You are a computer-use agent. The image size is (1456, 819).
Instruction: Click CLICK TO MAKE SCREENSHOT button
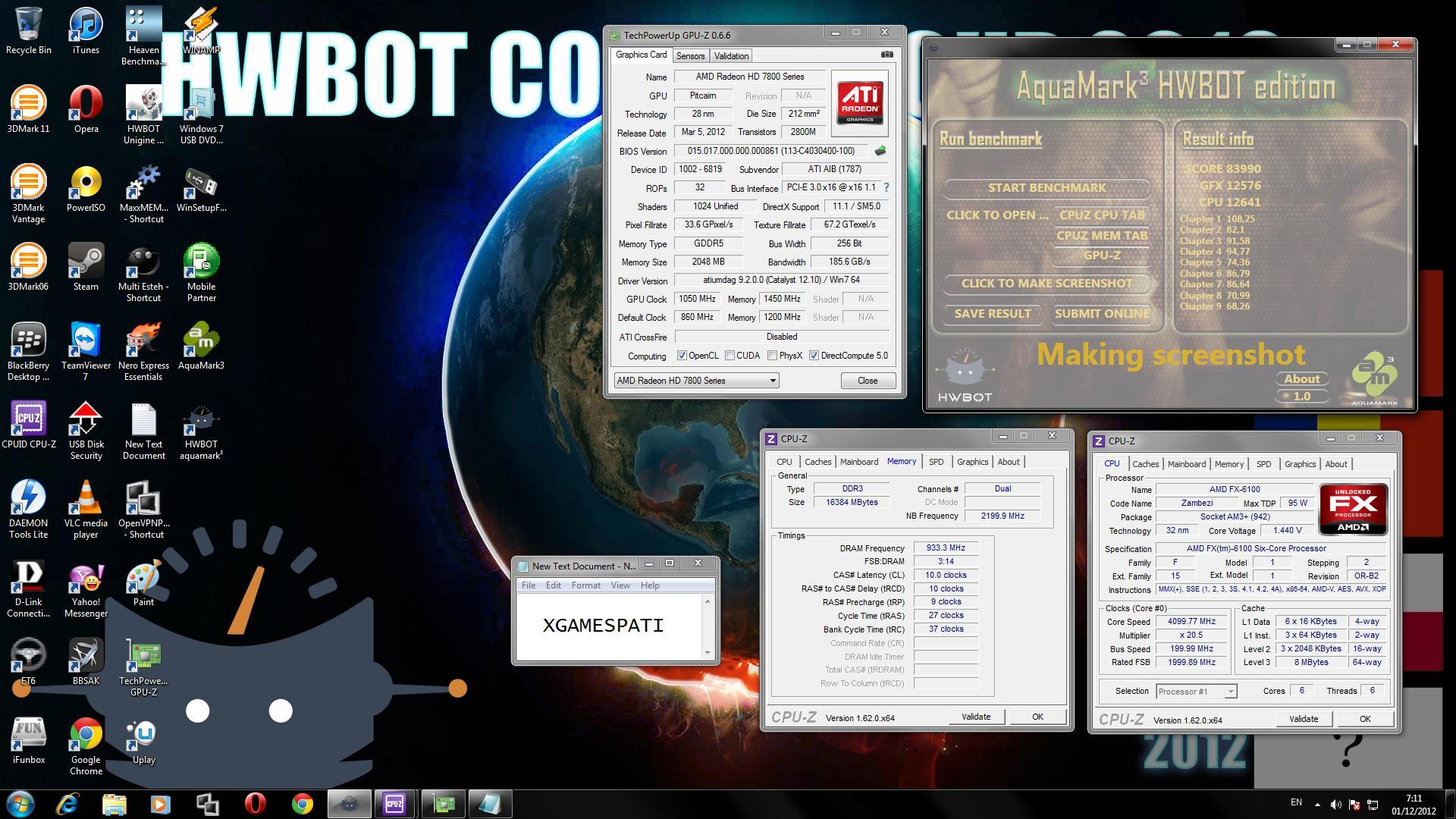[1046, 284]
